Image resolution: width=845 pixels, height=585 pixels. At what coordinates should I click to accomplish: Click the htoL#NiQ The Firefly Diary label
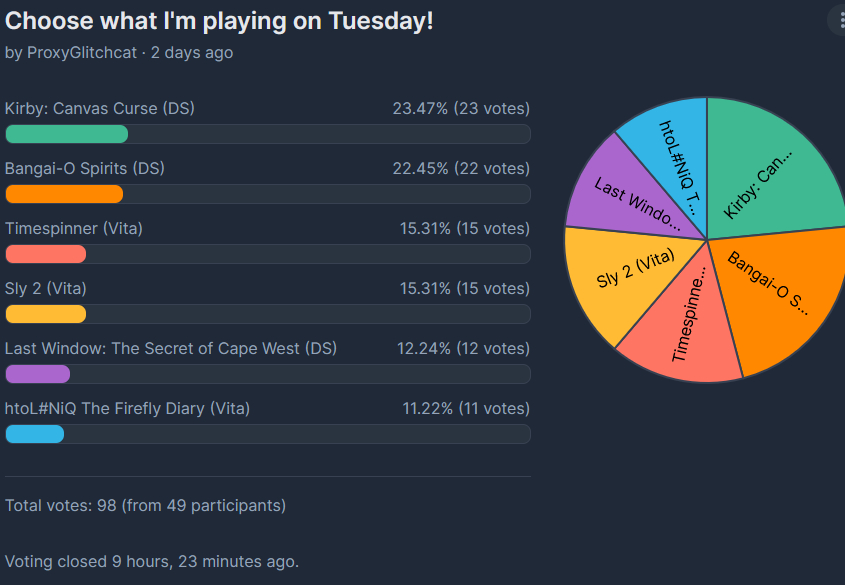(127, 409)
